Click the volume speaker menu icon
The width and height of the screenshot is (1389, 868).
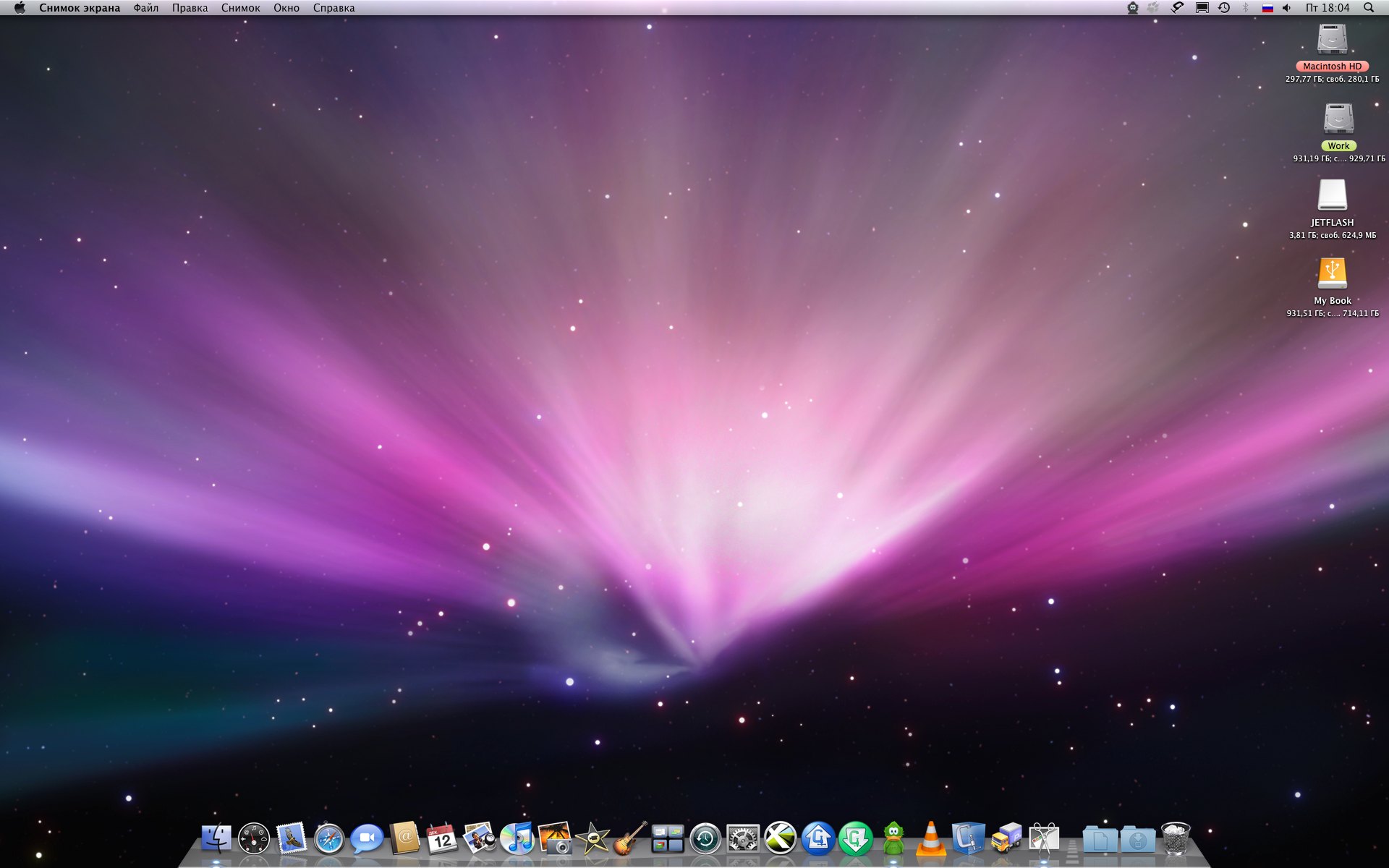point(1287,8)
